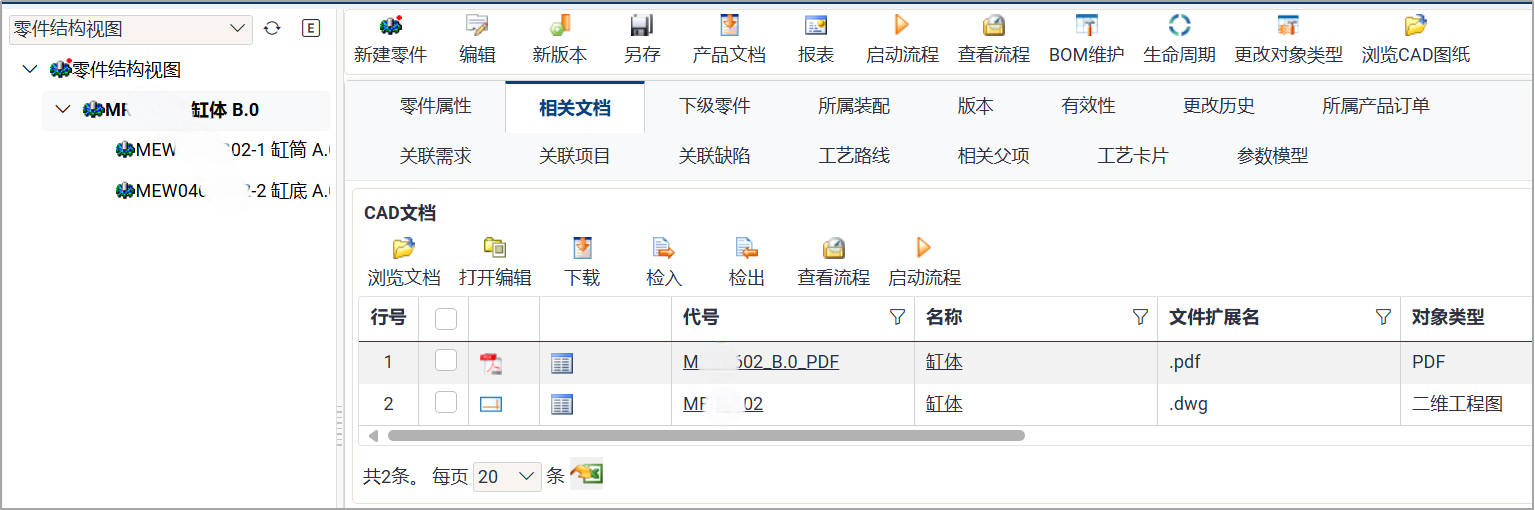
Task: Open the 缸体 name link in the .dwg row
Action: 944,404
